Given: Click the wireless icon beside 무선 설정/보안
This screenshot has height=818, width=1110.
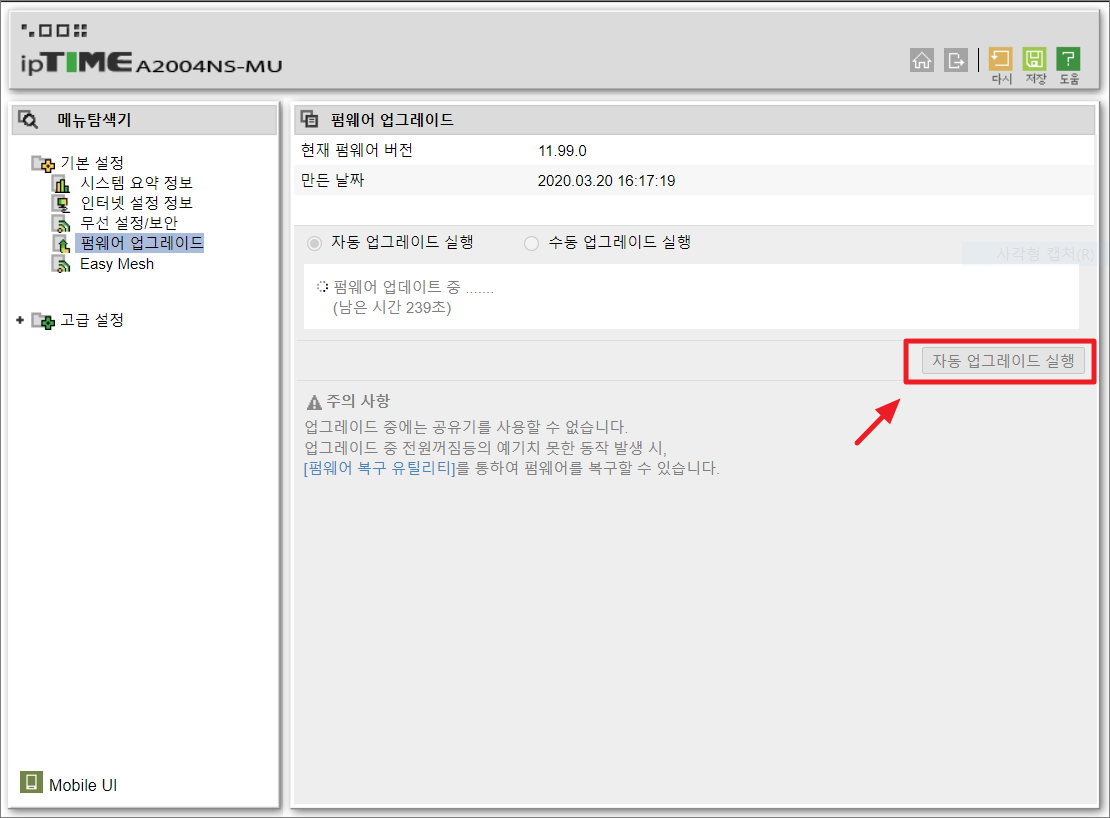Looking at the screenshot, I should click(x=60, y=223).
